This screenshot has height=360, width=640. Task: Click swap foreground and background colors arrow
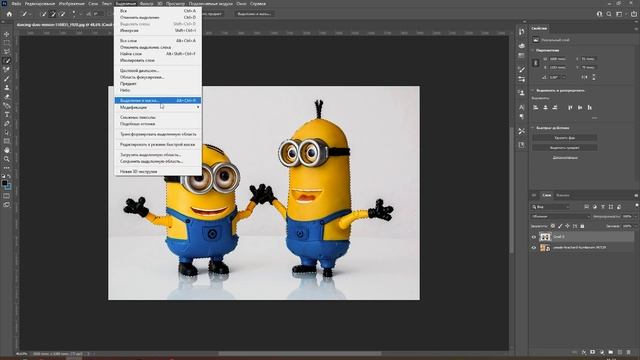[9, 176]
